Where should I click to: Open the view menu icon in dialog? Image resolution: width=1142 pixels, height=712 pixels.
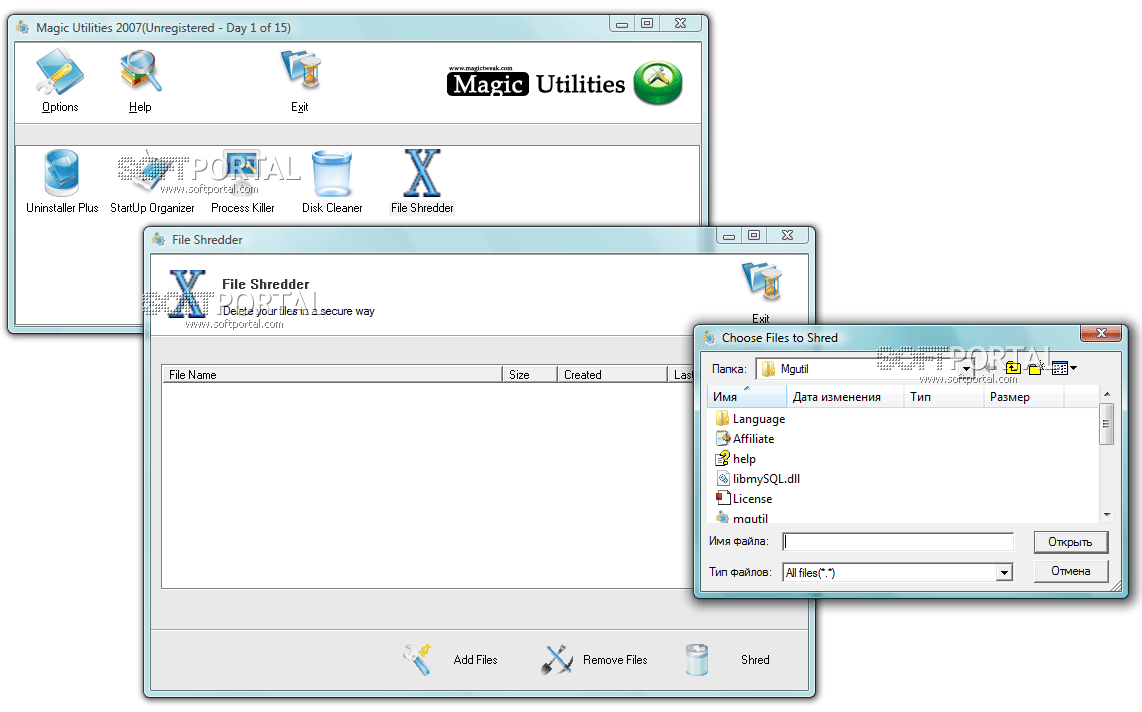[1064, 368]
